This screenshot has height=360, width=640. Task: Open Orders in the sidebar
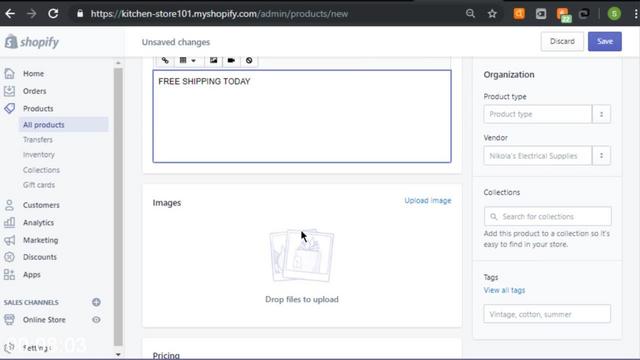(34, 91)
